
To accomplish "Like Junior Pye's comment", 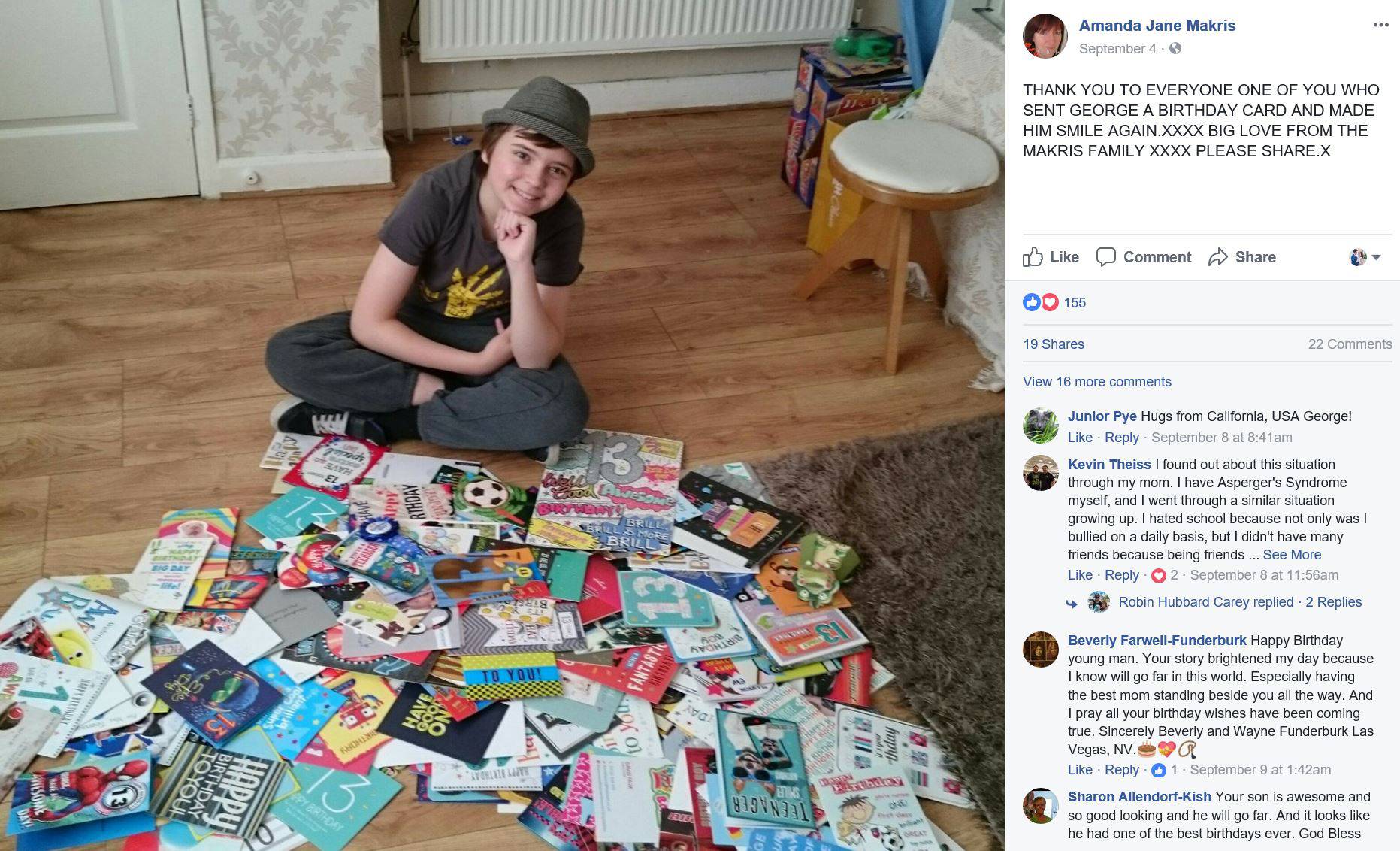I will coord(1080,438).
